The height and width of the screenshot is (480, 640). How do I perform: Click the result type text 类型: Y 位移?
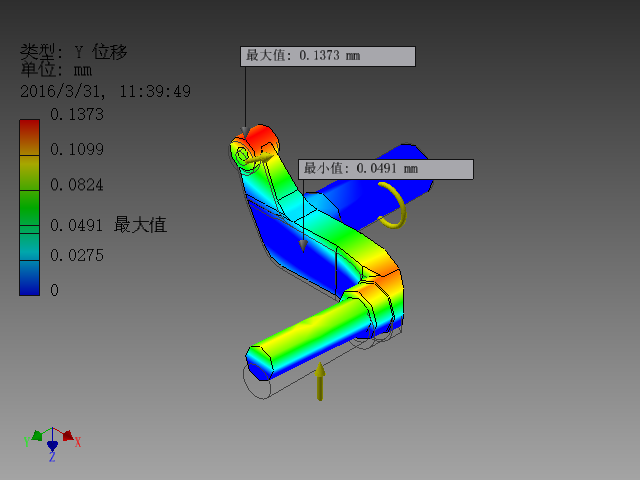tap(74, 52)
